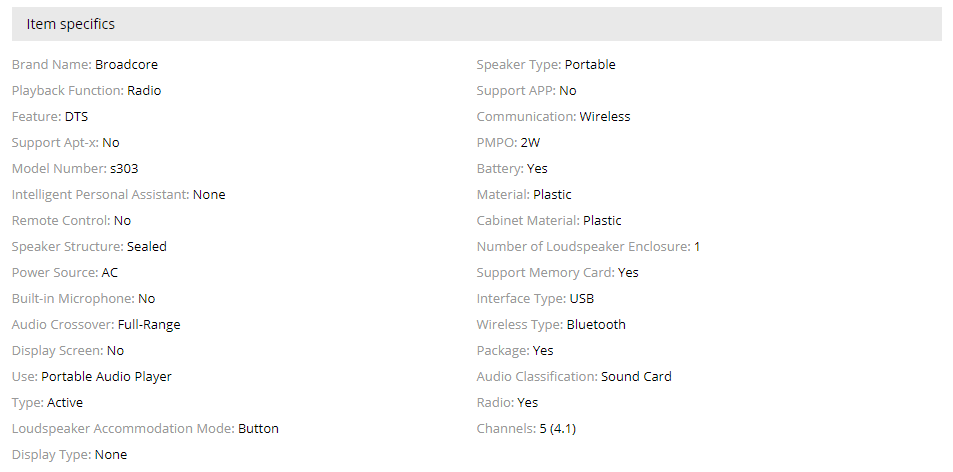Image resolution: width=953 pixels, height=472 pixels.
Task: Click Use Portable Audio Player value
Action: click(106, 377)
